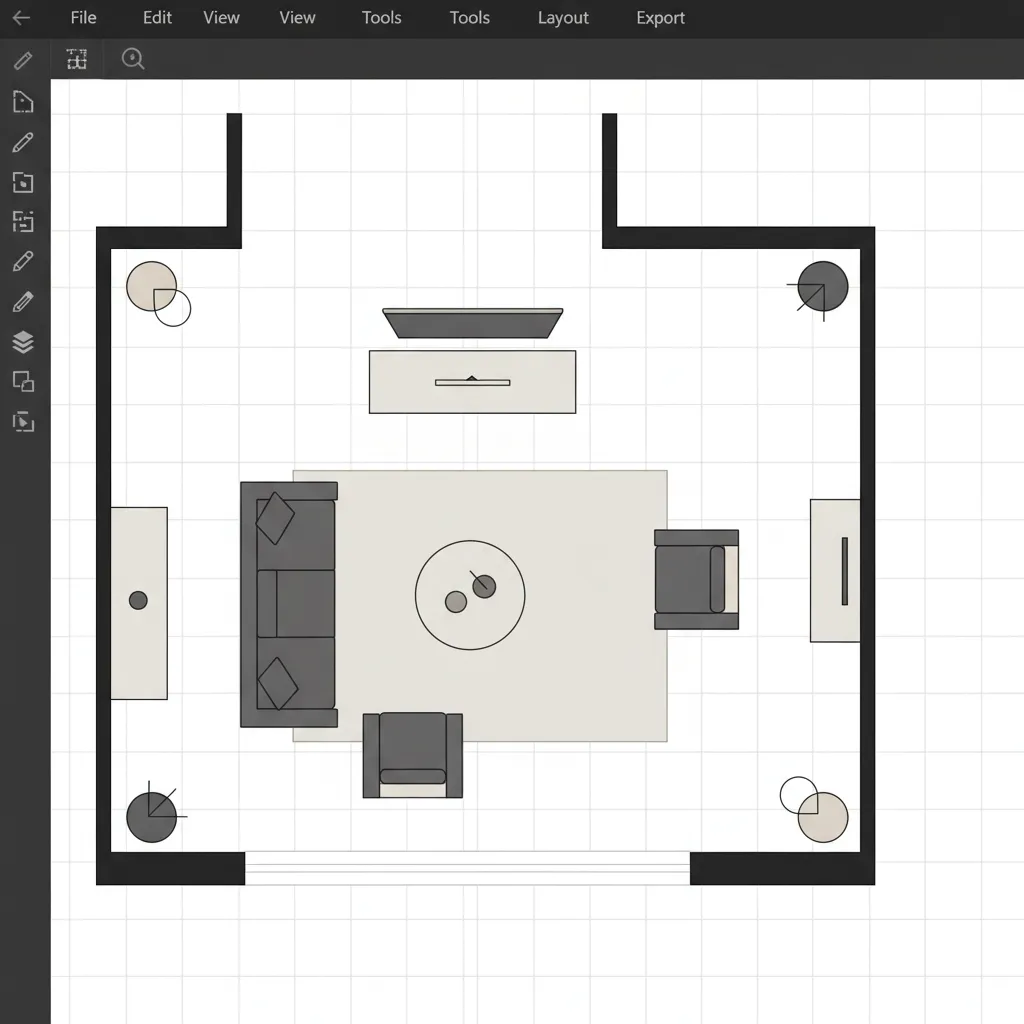Image resolution: width=1024 pixels, height=1024 pixels.
Task: Select the upper cushion on the sofa
Action: 275,519
